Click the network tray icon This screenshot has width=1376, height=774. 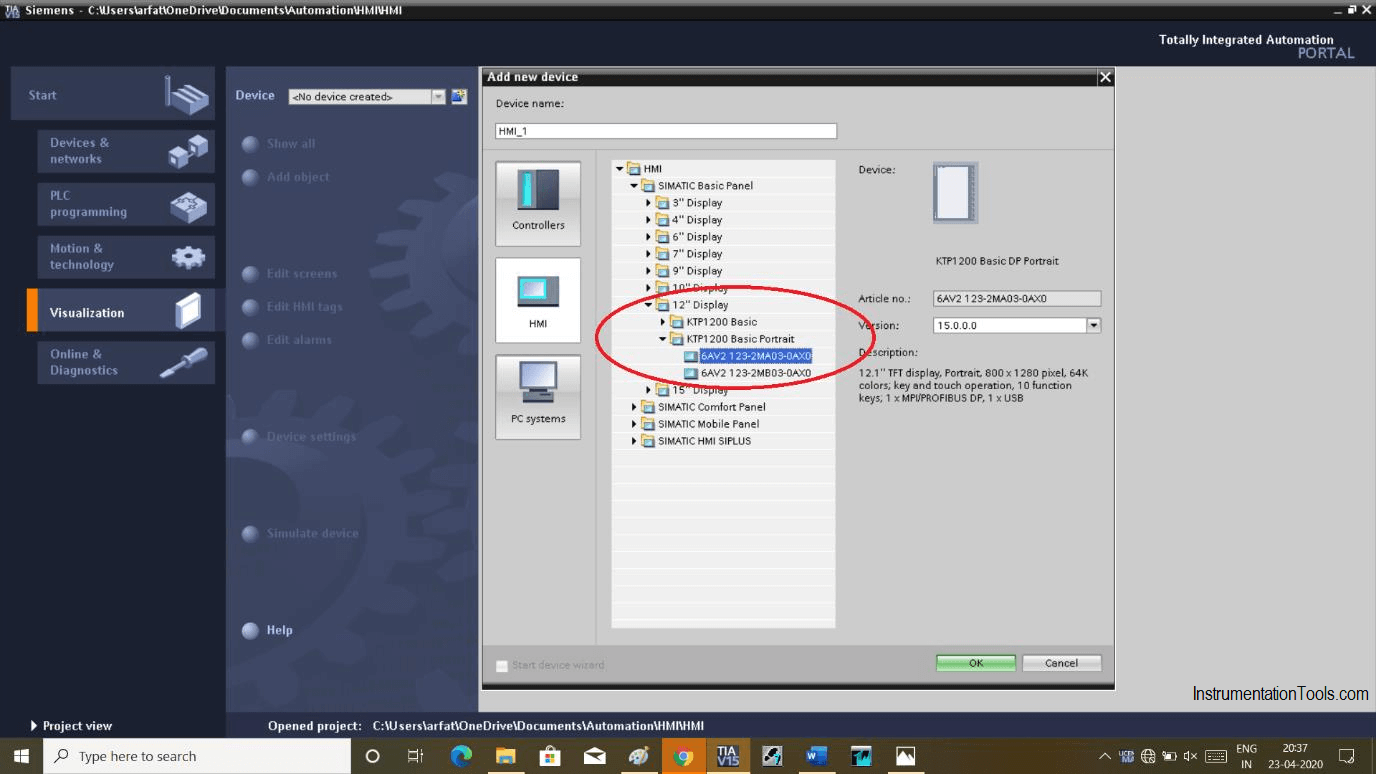[1148, 756]
